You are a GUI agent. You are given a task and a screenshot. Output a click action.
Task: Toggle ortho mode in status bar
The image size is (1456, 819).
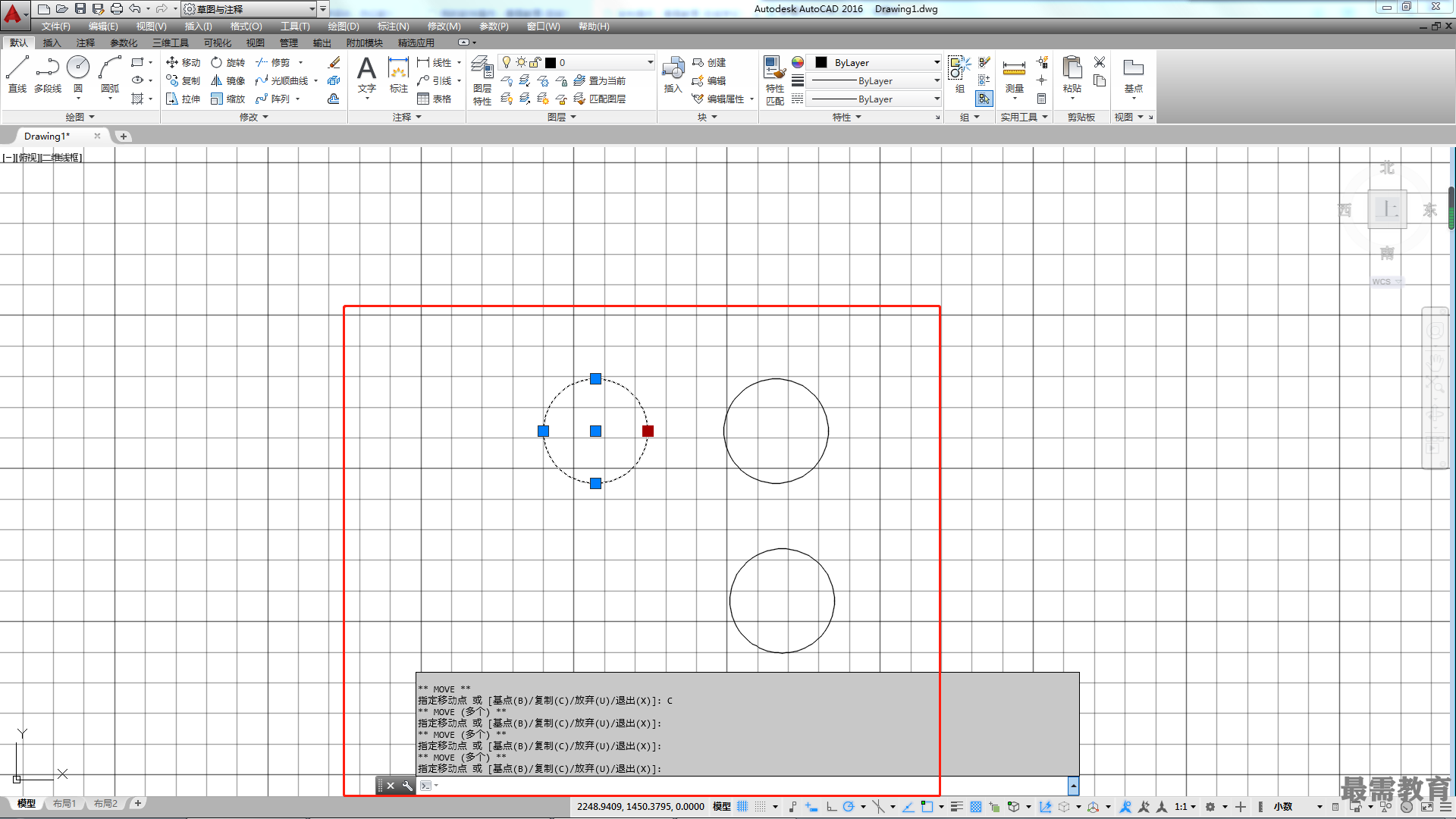click(x=831, y=807)
